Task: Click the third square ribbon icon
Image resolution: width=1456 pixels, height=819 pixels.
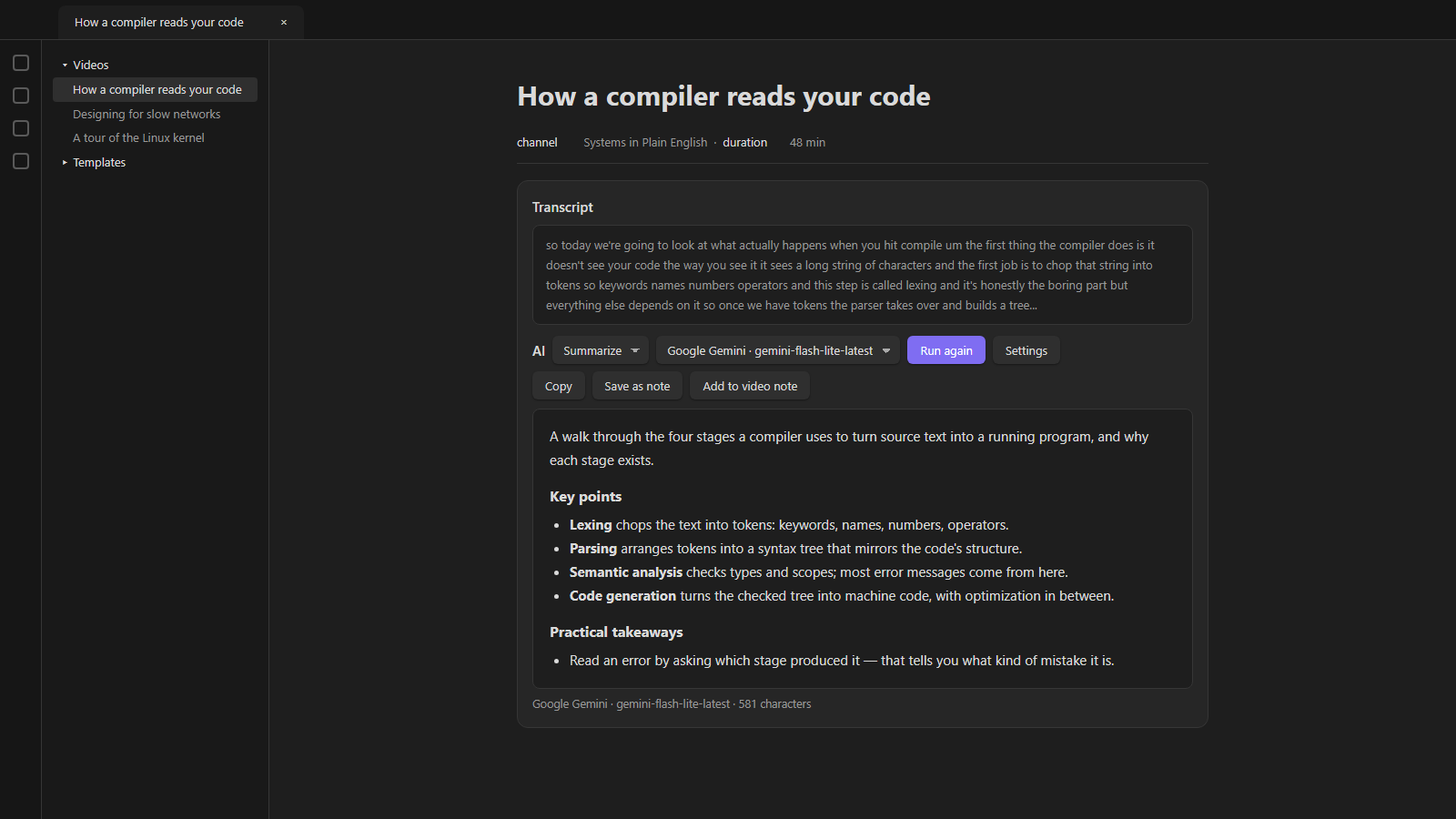Action: pyautogui.click(x=21, y=128)
